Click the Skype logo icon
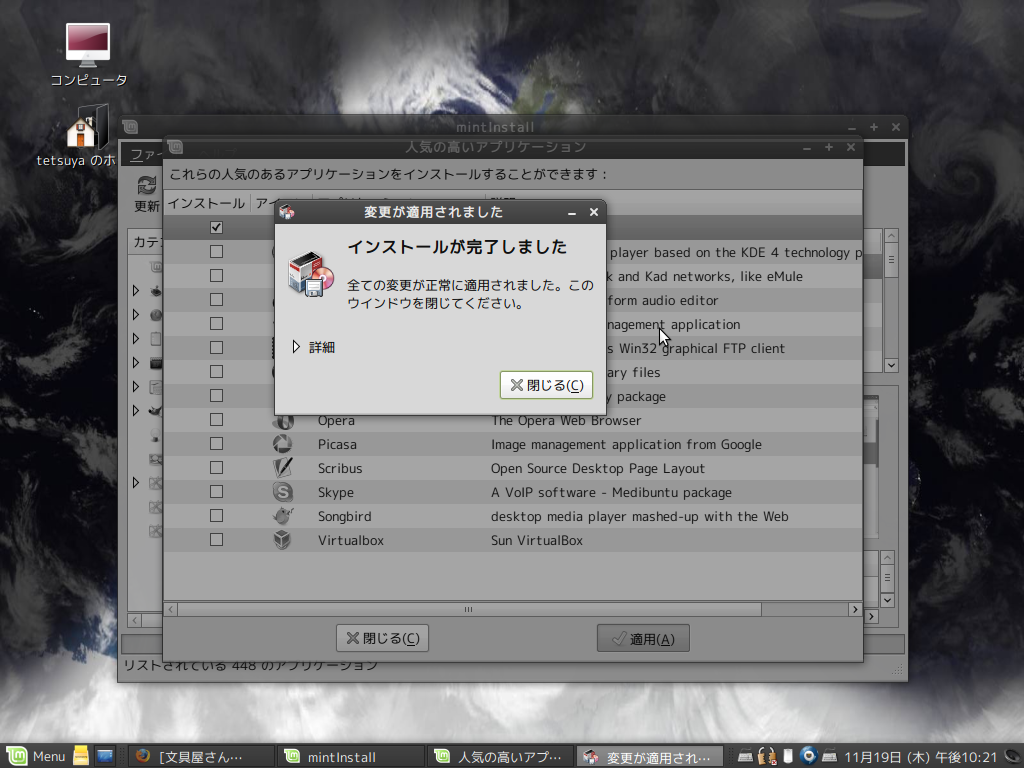Screen dimensions: 1024x768 tap(283, 492)
